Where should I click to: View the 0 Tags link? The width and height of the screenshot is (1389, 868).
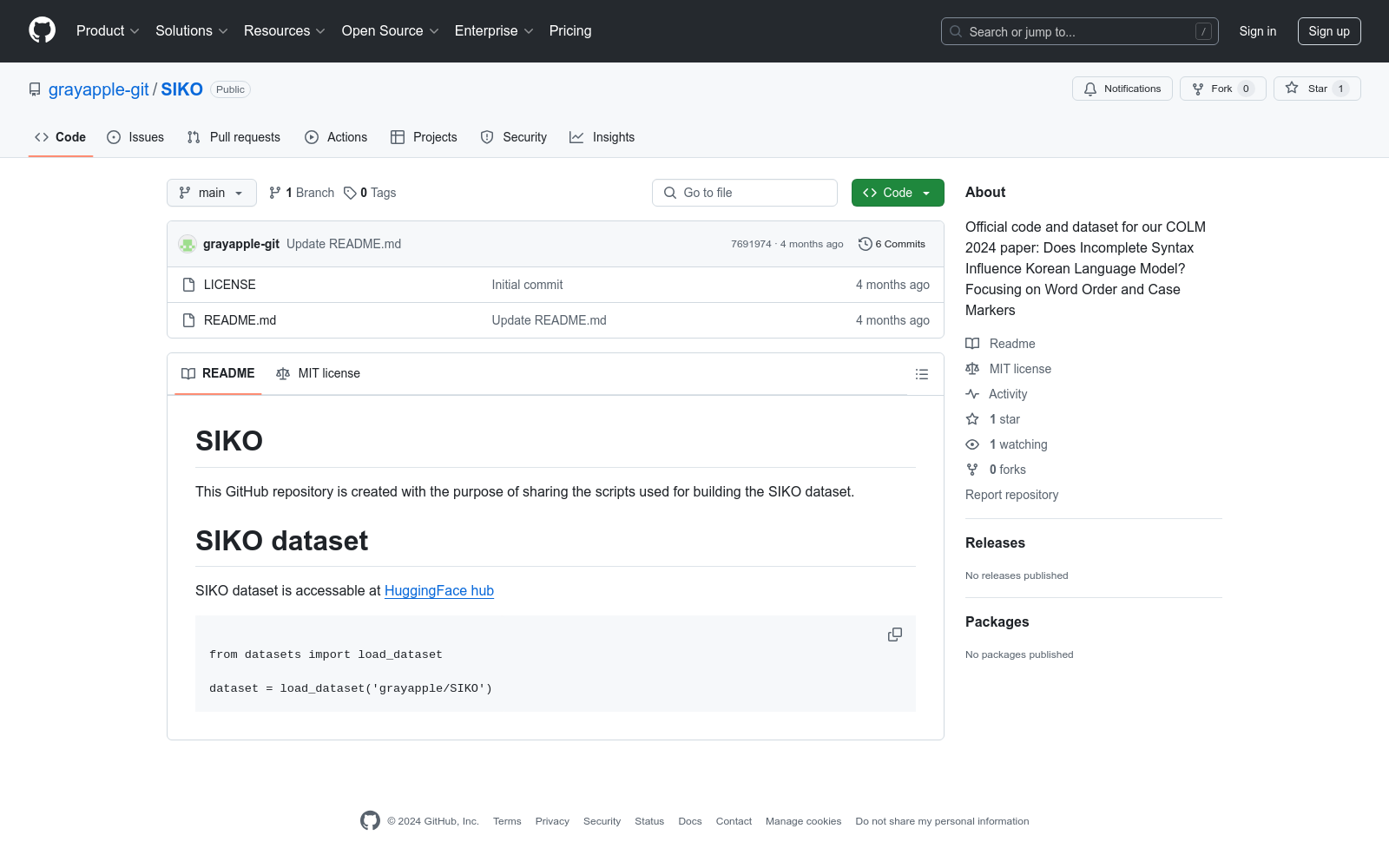(370, 193)
